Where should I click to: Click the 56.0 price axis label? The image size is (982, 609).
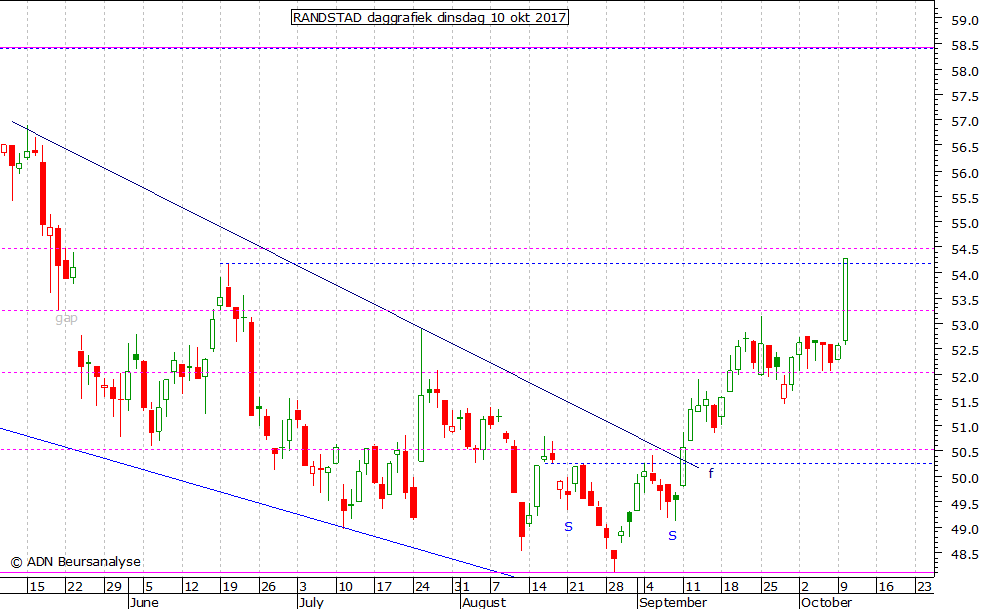coord(964,174)
